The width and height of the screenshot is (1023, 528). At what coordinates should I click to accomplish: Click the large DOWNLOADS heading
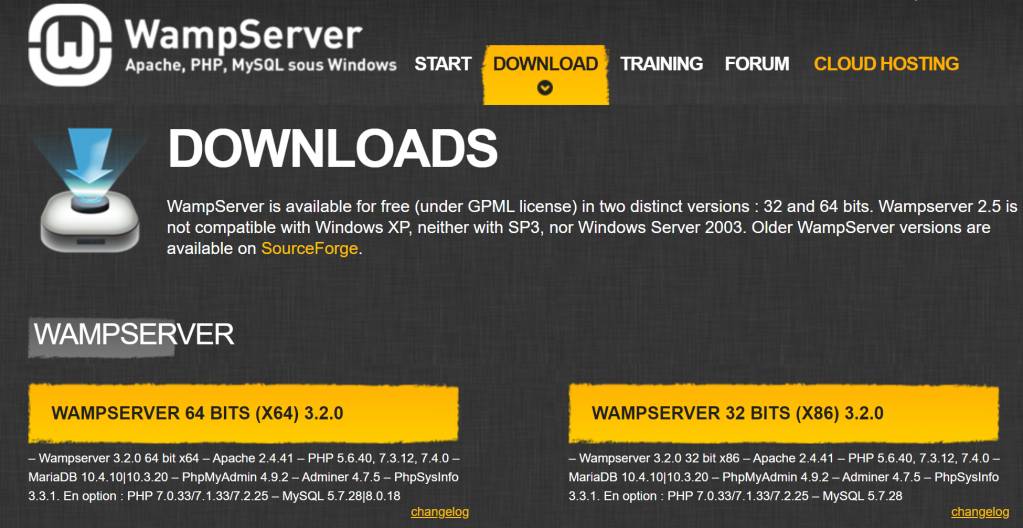332,149
